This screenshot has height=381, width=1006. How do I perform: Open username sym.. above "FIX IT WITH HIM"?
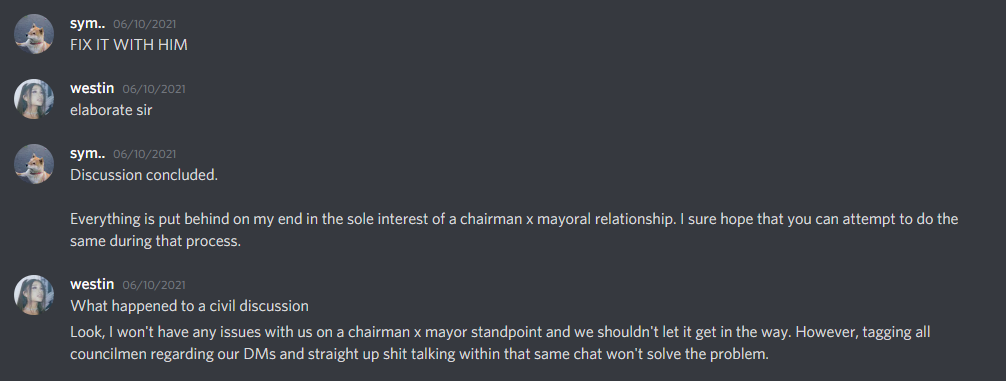click(87, 24)
